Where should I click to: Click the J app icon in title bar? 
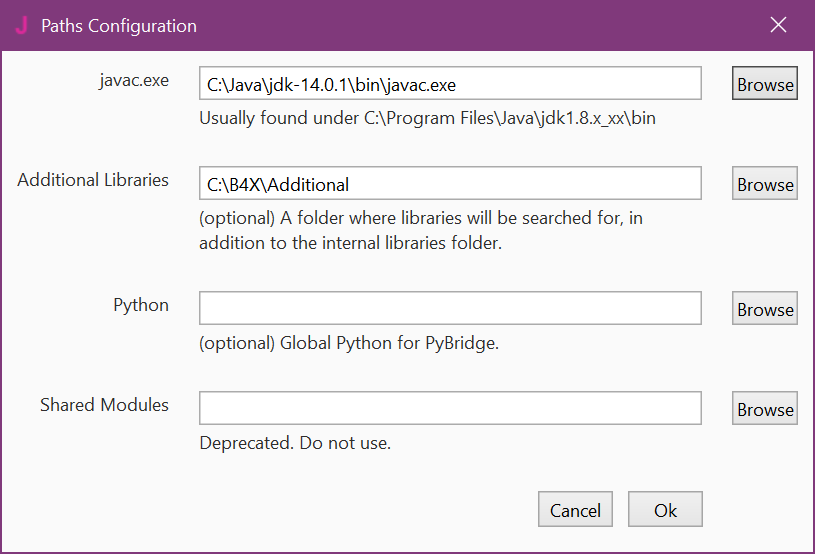pyautogui.click(x=22, y=26)
